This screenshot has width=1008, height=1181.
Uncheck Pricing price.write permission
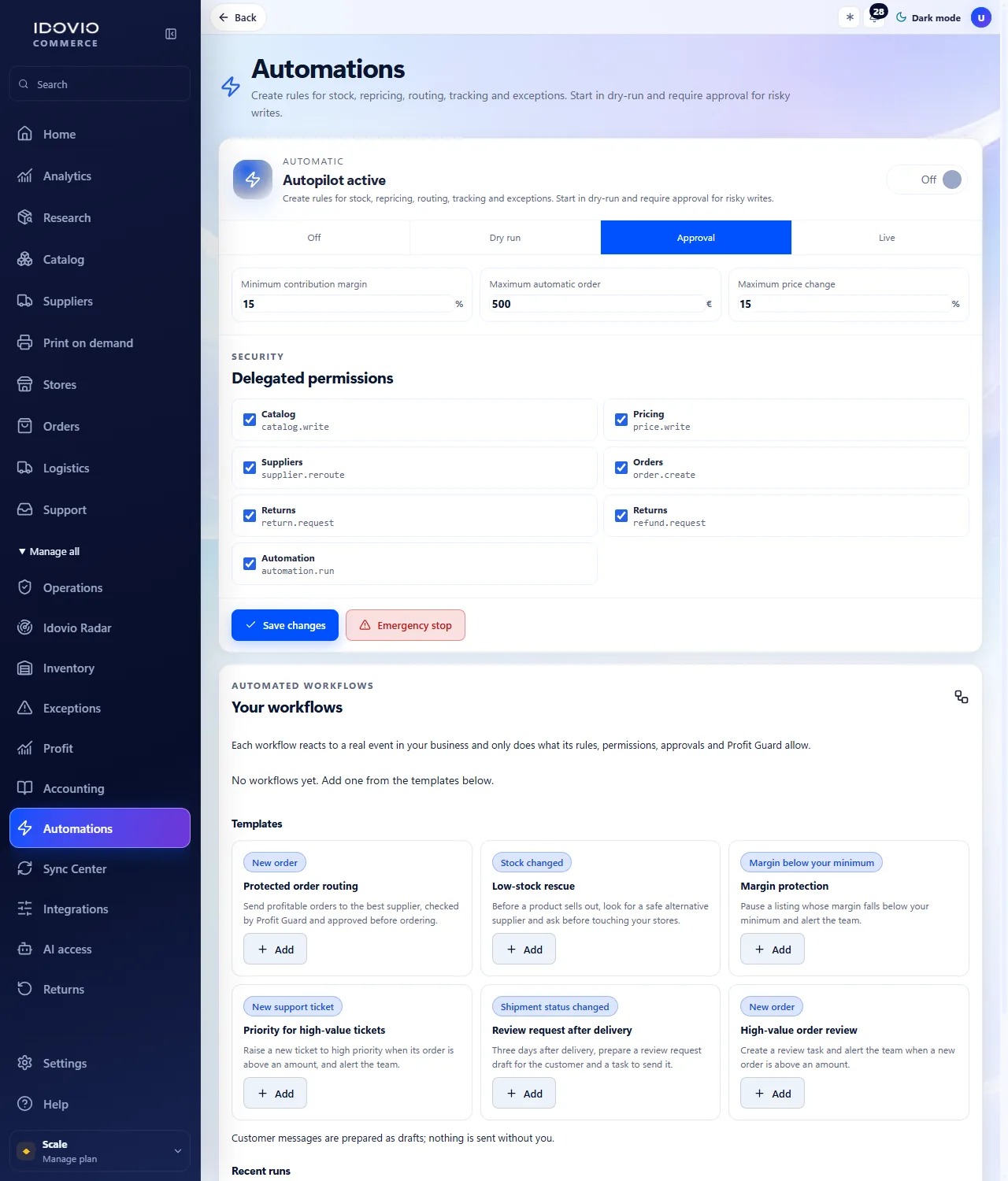tap(621, 420)
